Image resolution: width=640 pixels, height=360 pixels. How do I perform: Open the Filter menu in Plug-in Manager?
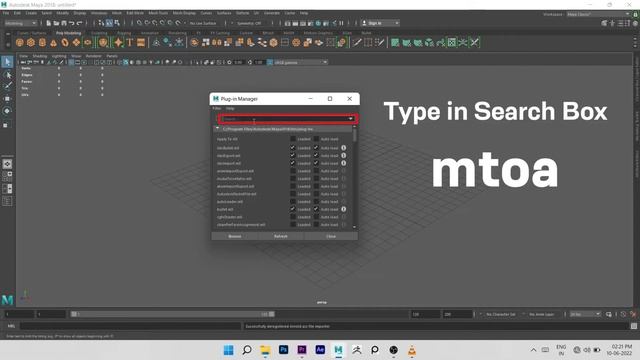pos(217,109)
